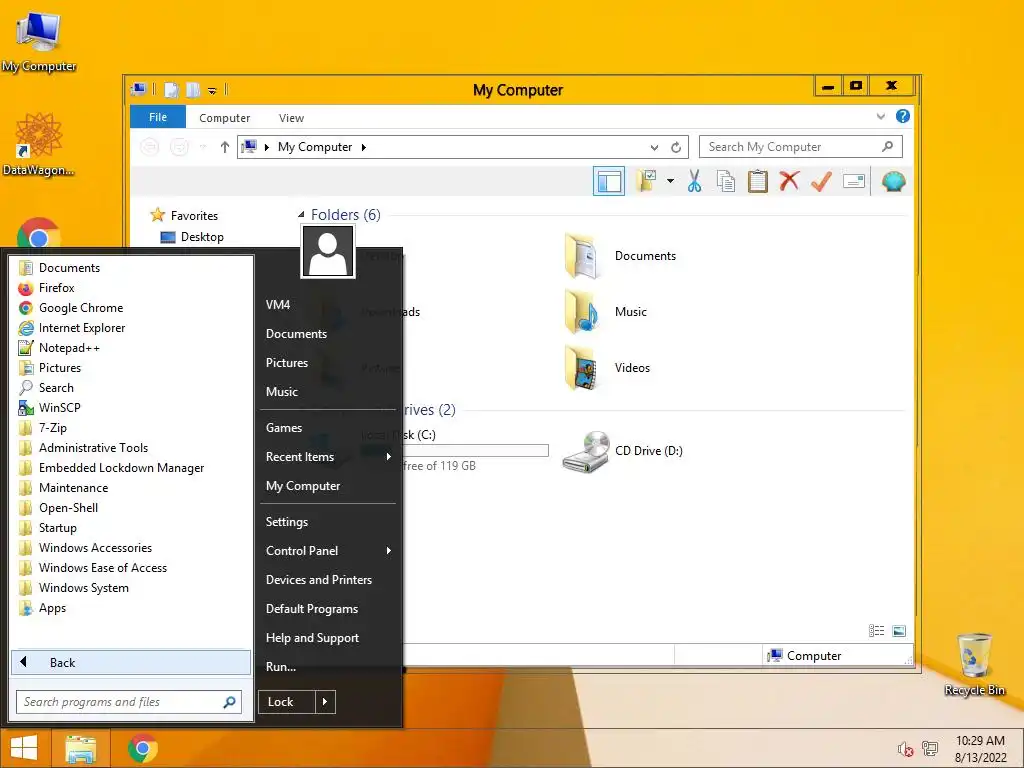1024x768 pixels.
Task: Expand the Control Panel submenu
Action: pos(328,551)
